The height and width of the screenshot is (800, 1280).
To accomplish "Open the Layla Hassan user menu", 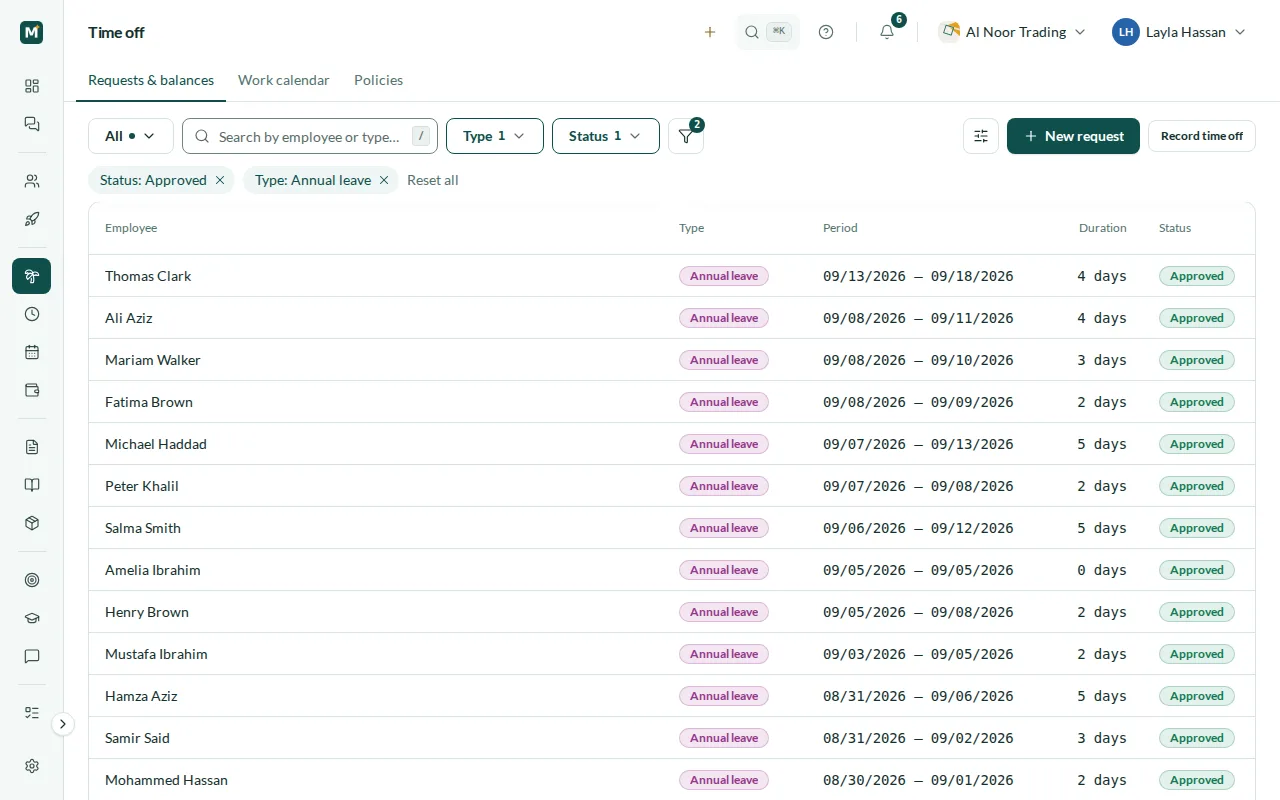I will coord(1179,32).
